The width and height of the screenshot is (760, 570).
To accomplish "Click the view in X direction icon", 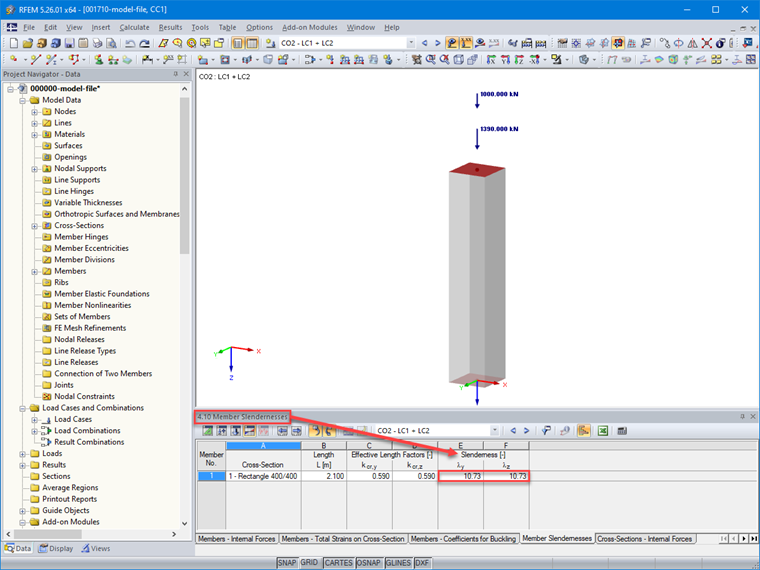I will [x=491, y=60].
